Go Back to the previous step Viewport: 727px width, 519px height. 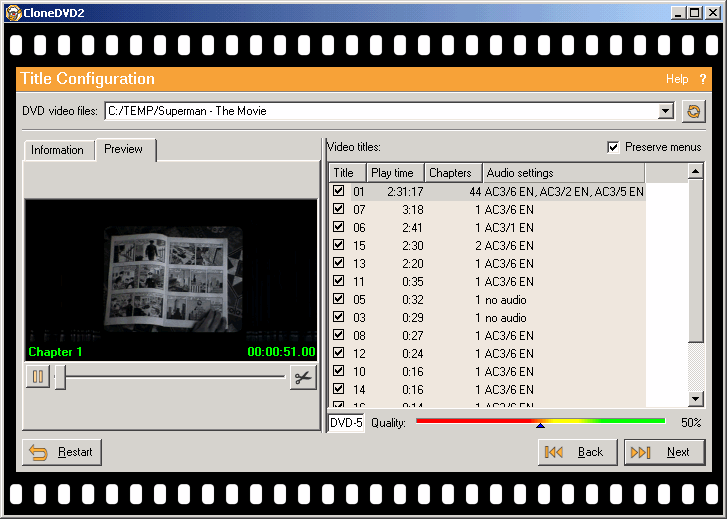578,452
